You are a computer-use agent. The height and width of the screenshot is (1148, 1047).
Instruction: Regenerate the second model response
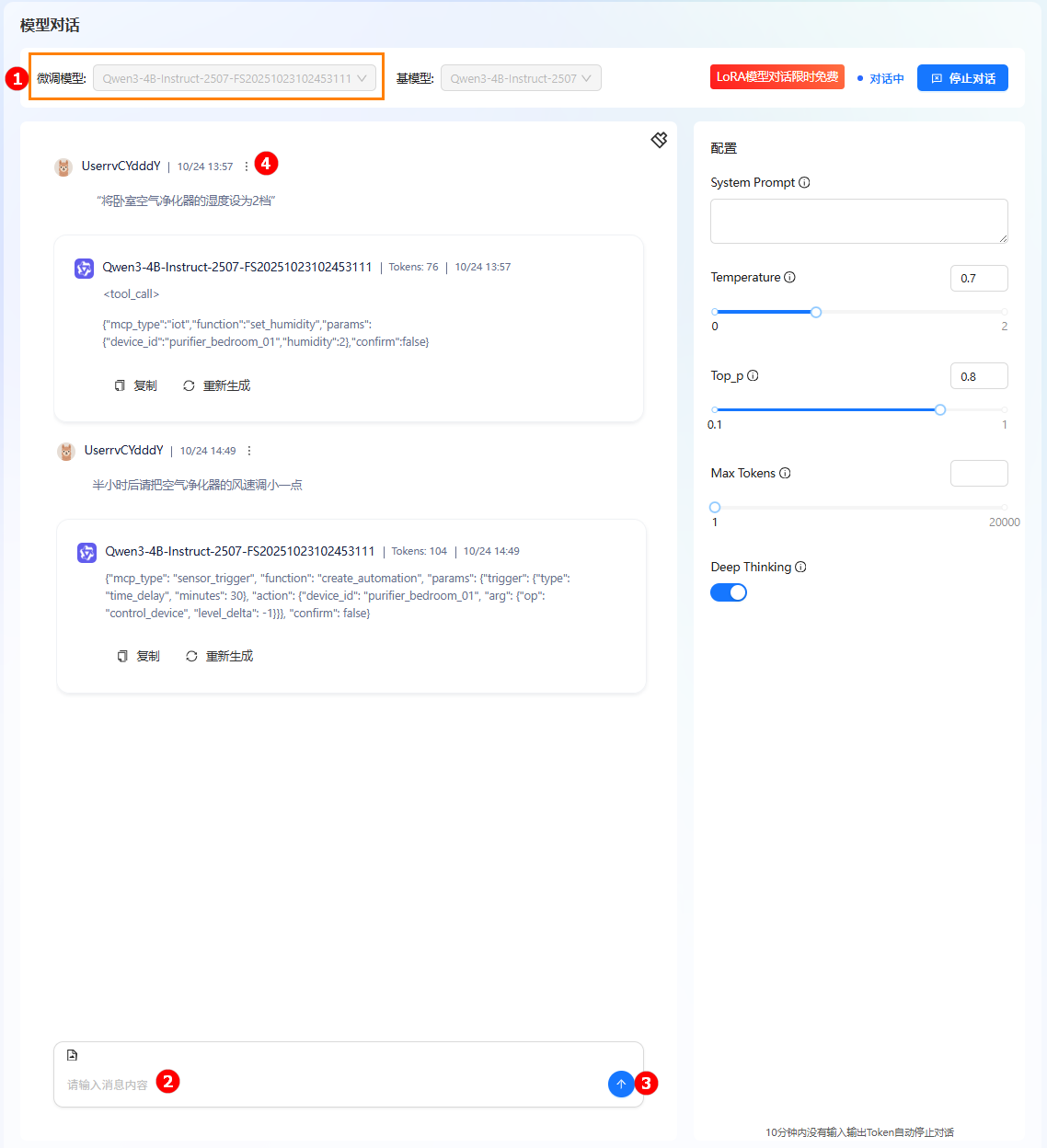[220, 656]
